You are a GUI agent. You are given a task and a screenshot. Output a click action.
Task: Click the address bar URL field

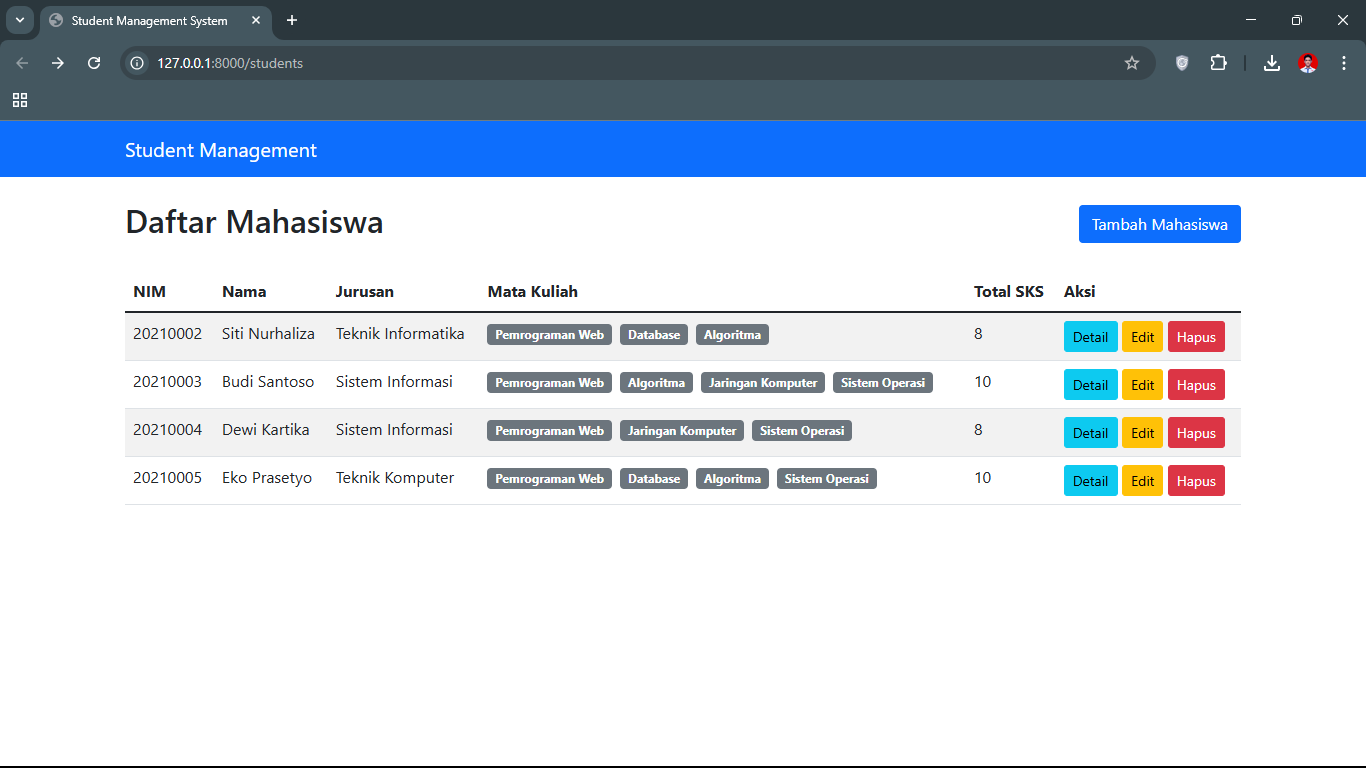pos(600,63)
